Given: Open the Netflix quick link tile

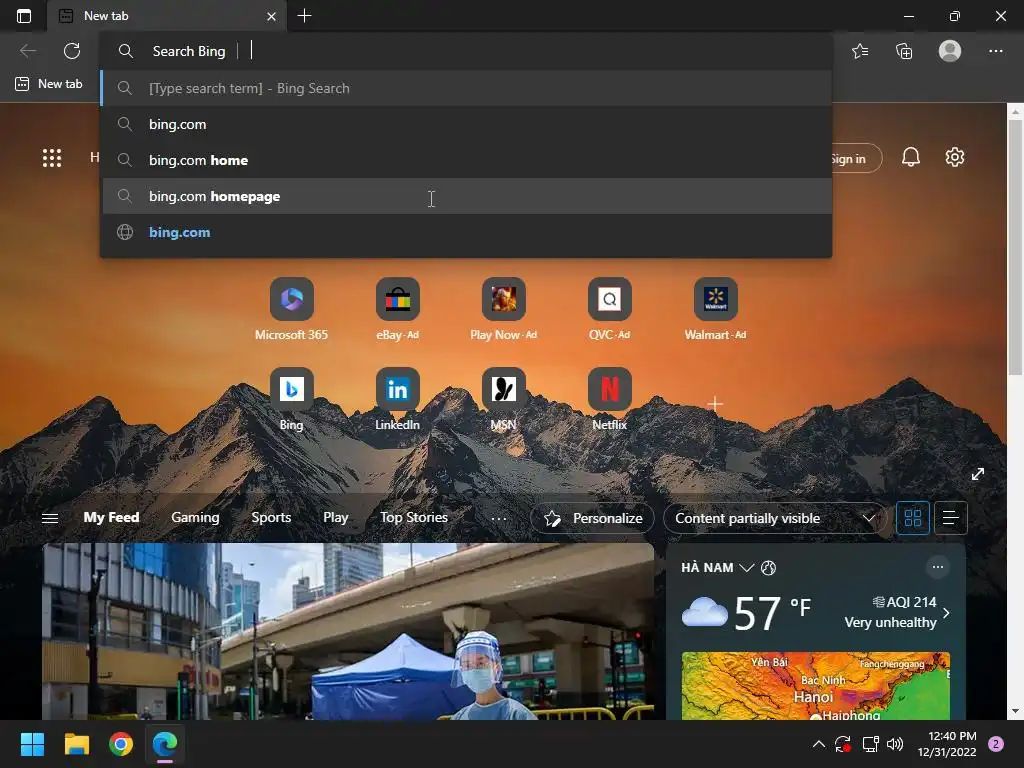Looking at the screenshot, I should coord(609,399).
